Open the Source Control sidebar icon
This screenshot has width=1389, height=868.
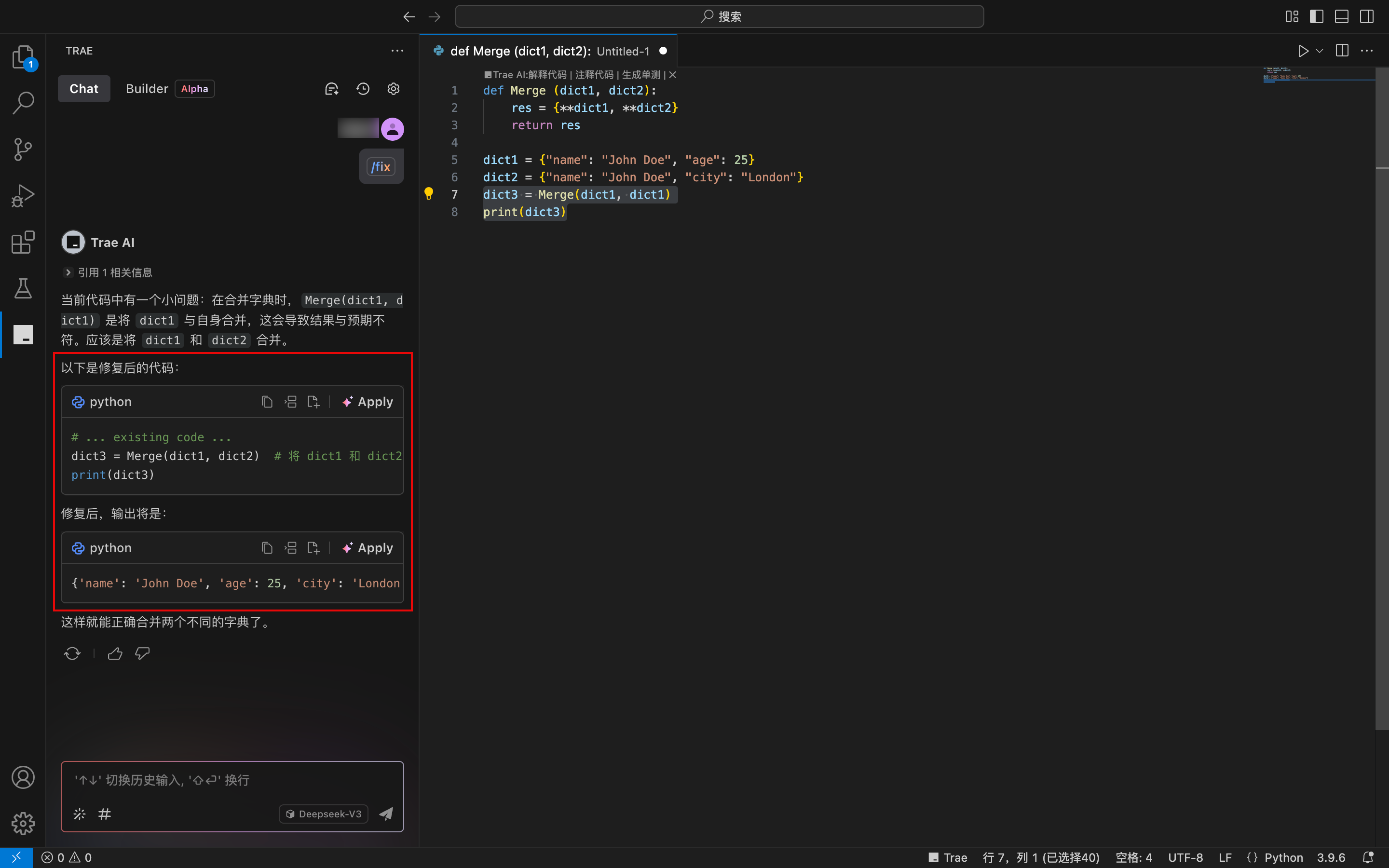tap(23, 149)
